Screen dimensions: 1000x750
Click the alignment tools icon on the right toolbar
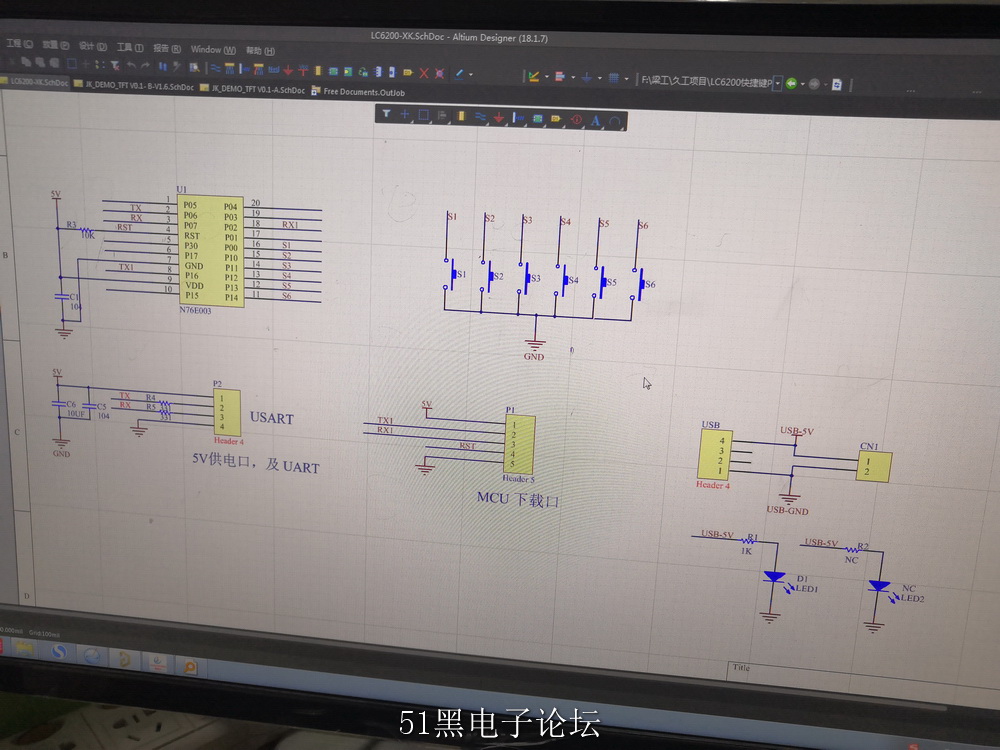[x=560, y=77]
